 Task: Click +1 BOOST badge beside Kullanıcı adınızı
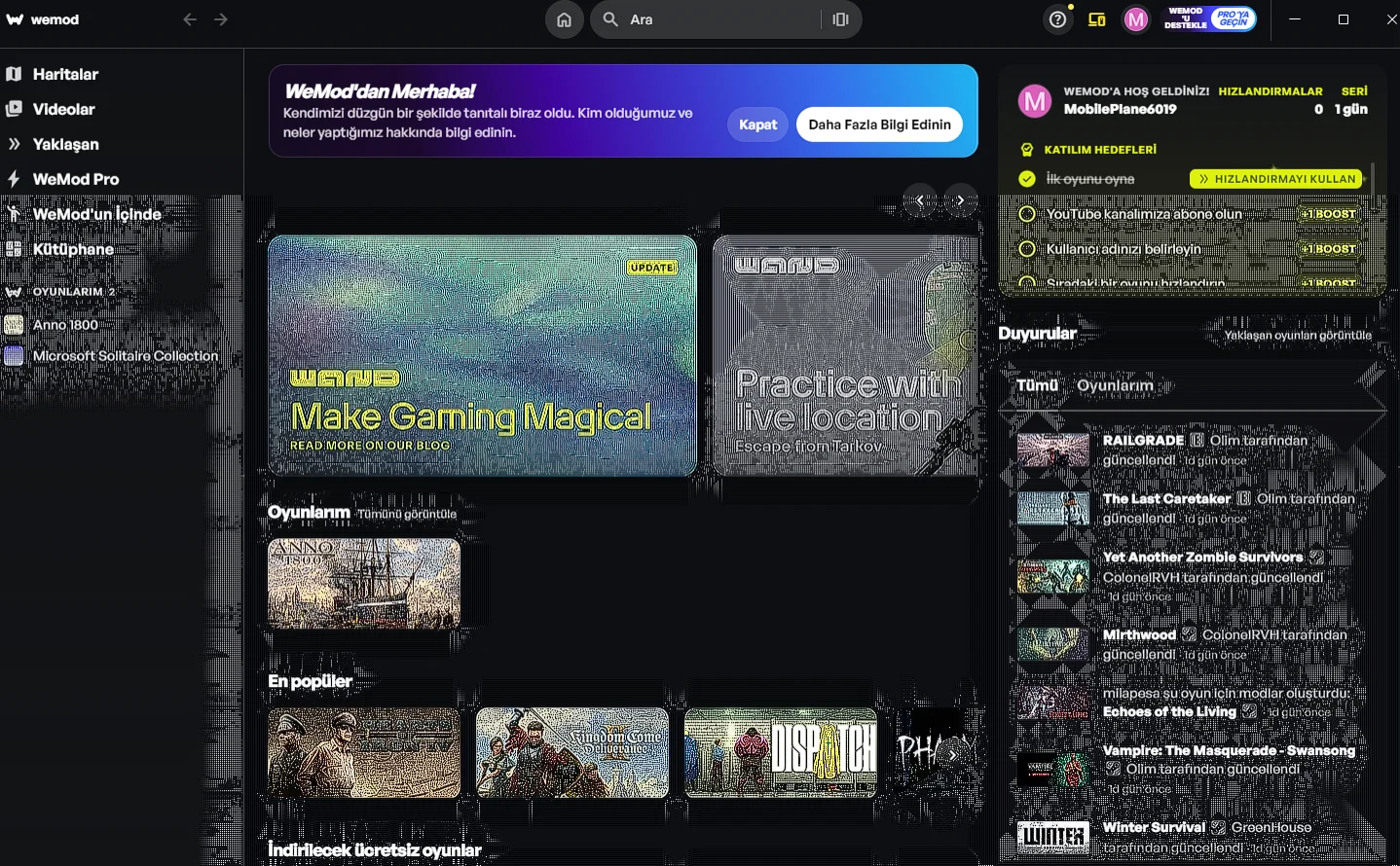1329,249
